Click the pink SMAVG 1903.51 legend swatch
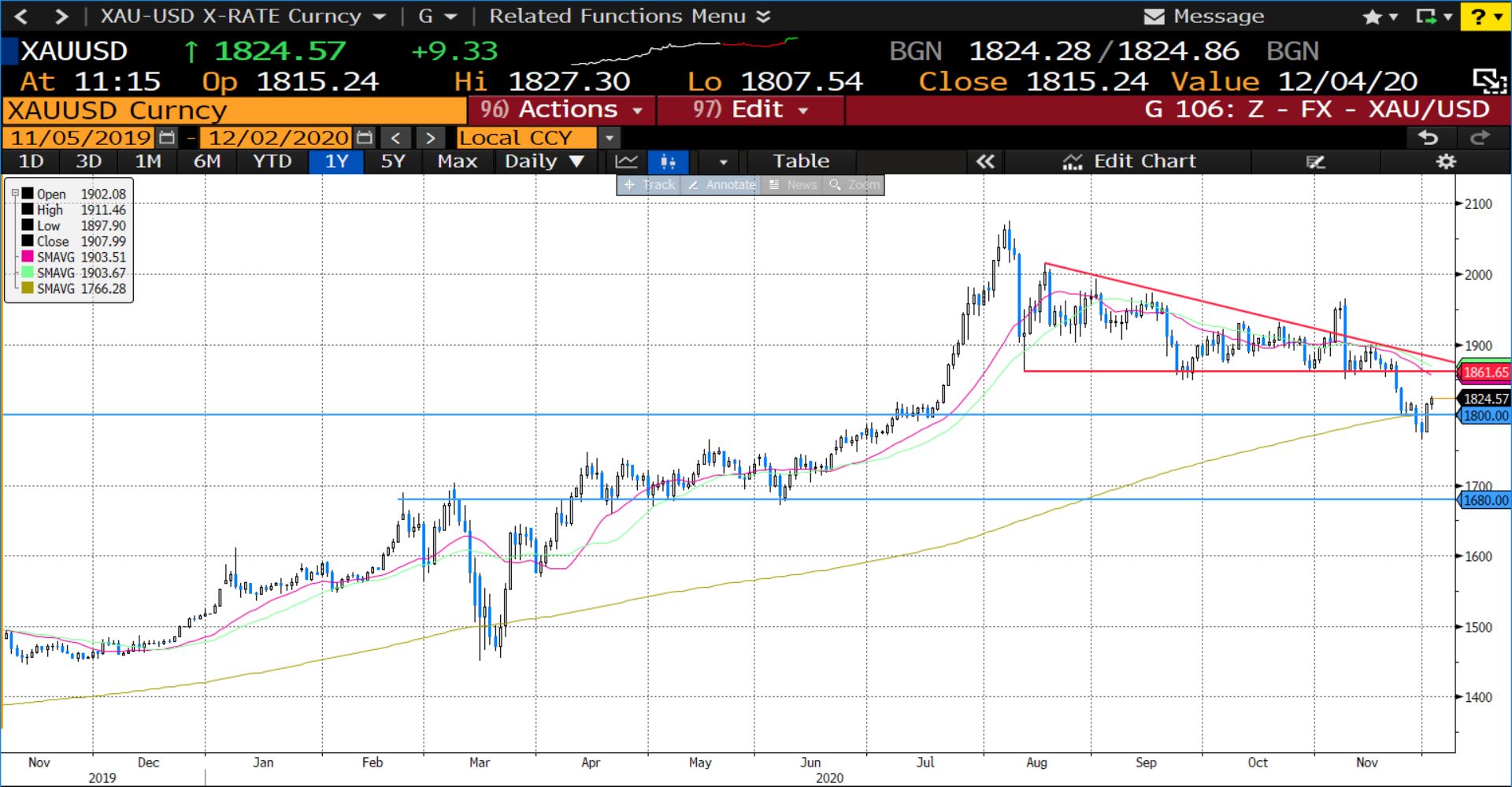The image size is (1512, 787). [28, 257]
